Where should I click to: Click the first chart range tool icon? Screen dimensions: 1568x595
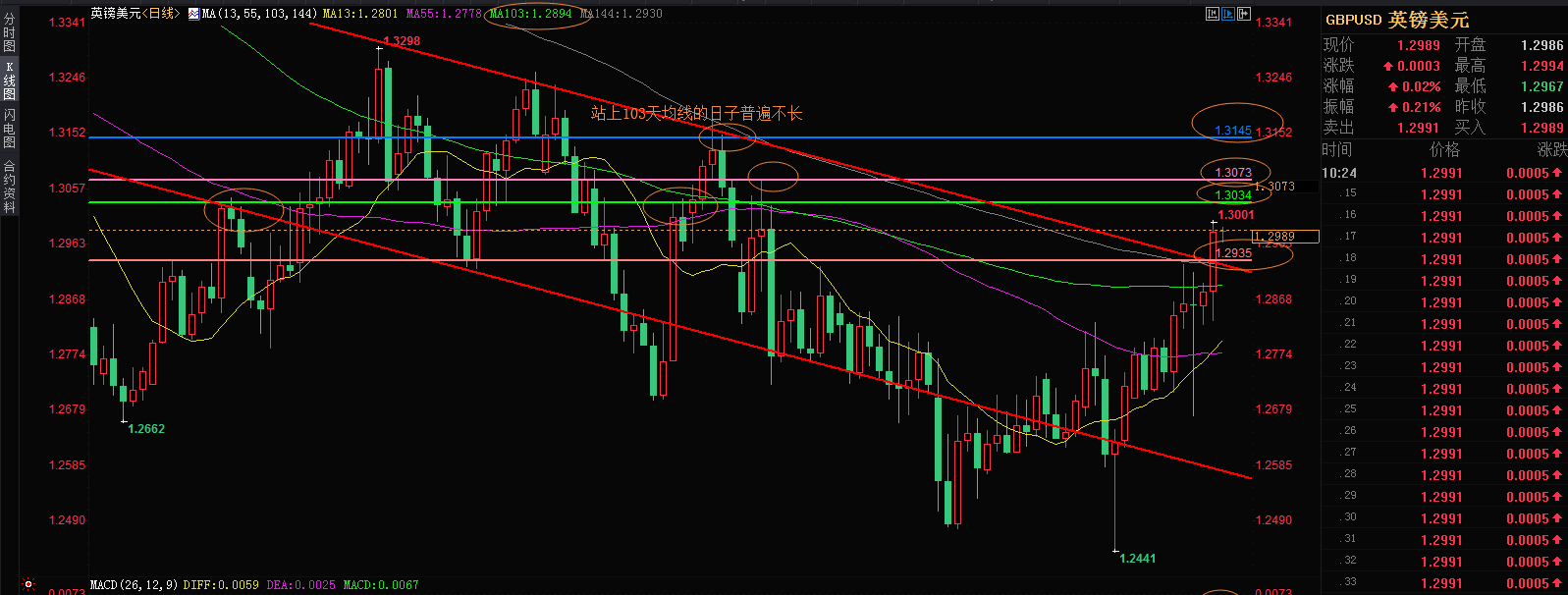tap(1213, 14)
